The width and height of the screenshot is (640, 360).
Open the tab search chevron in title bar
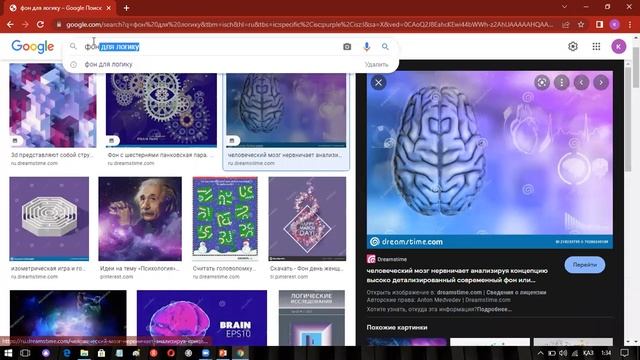(564, 7)
